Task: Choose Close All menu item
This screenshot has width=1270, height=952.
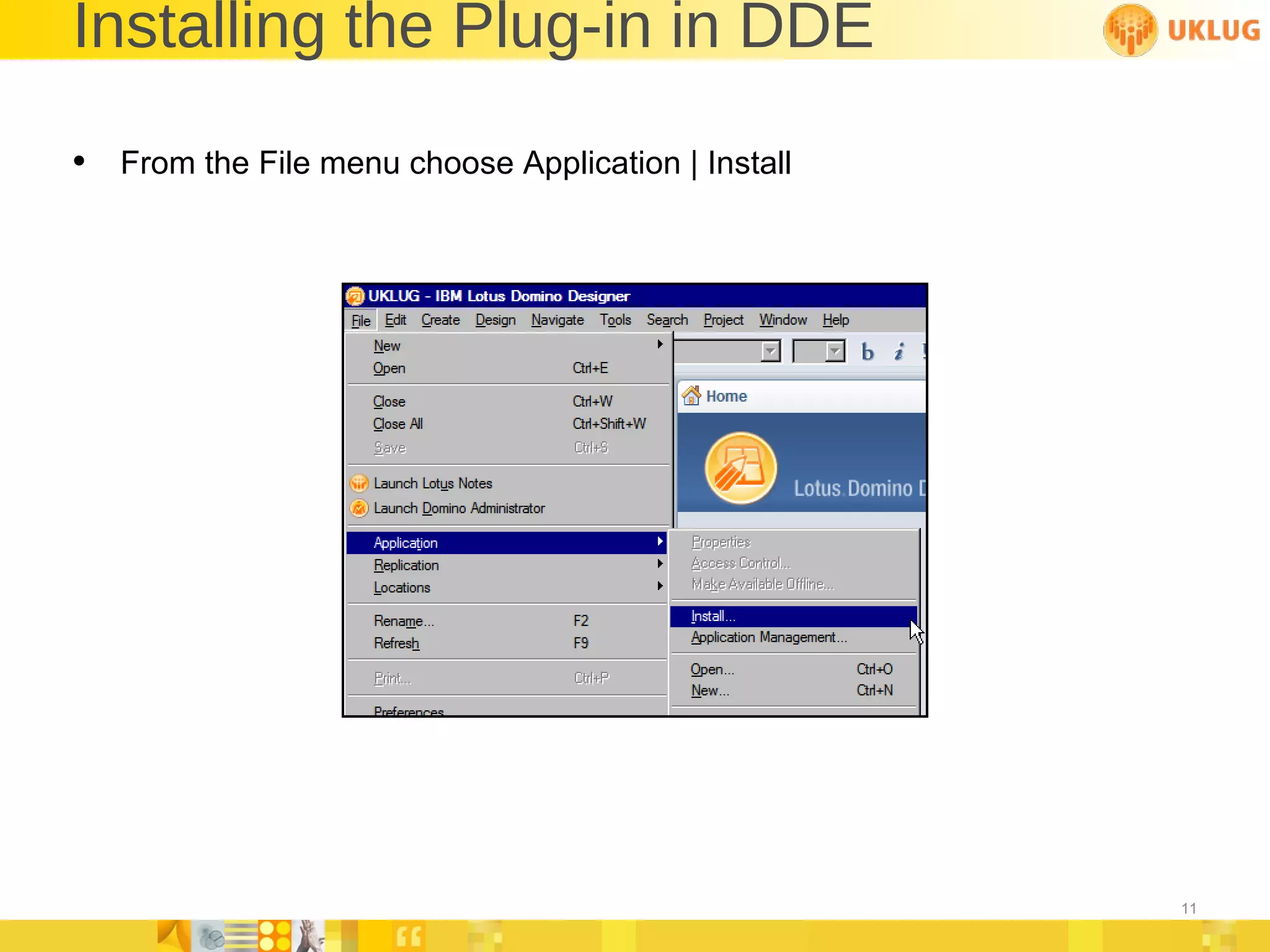Action: pyautogui.click(x=507, y=424)
